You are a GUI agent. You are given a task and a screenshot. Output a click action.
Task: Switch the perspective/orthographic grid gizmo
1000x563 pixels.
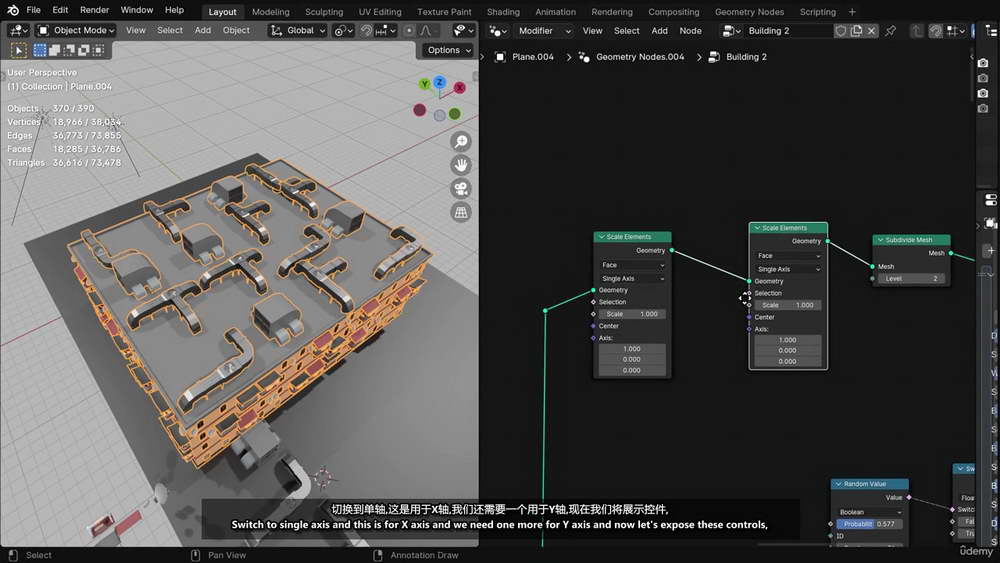coord(461,212)
